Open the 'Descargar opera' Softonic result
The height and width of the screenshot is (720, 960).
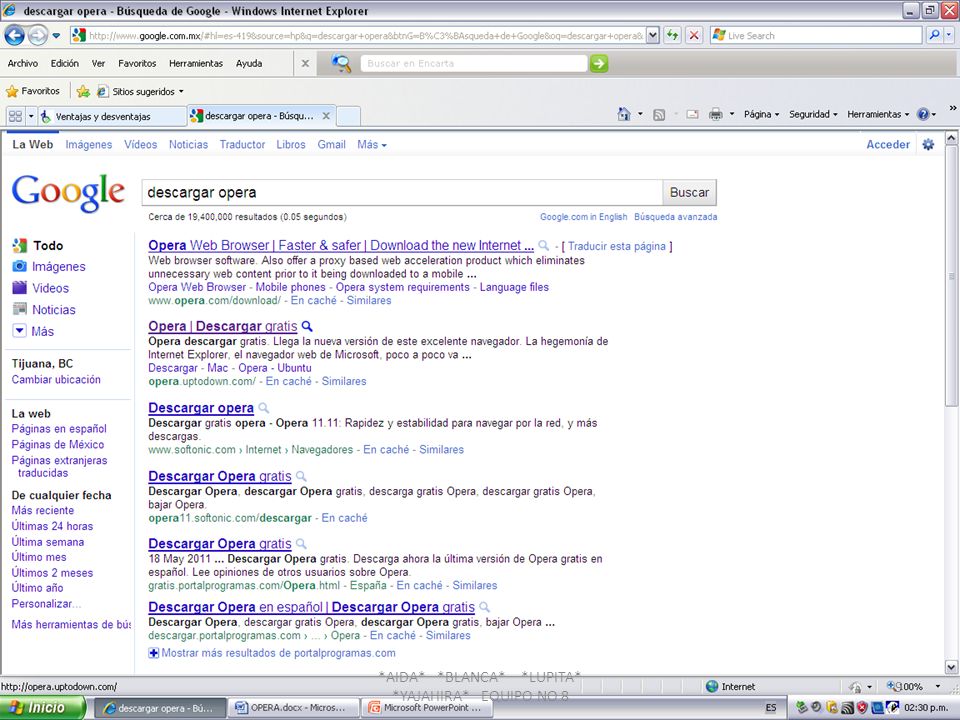(201, 408)
